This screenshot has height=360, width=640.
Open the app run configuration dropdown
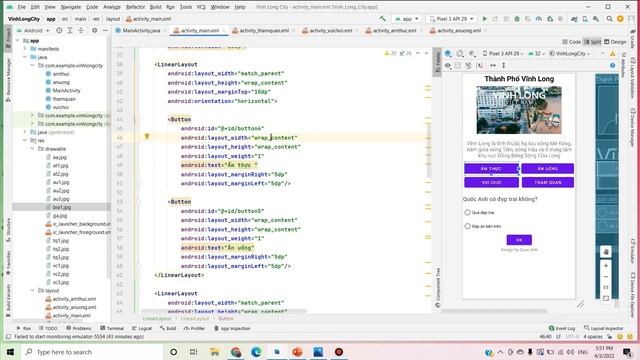[407, 19]
